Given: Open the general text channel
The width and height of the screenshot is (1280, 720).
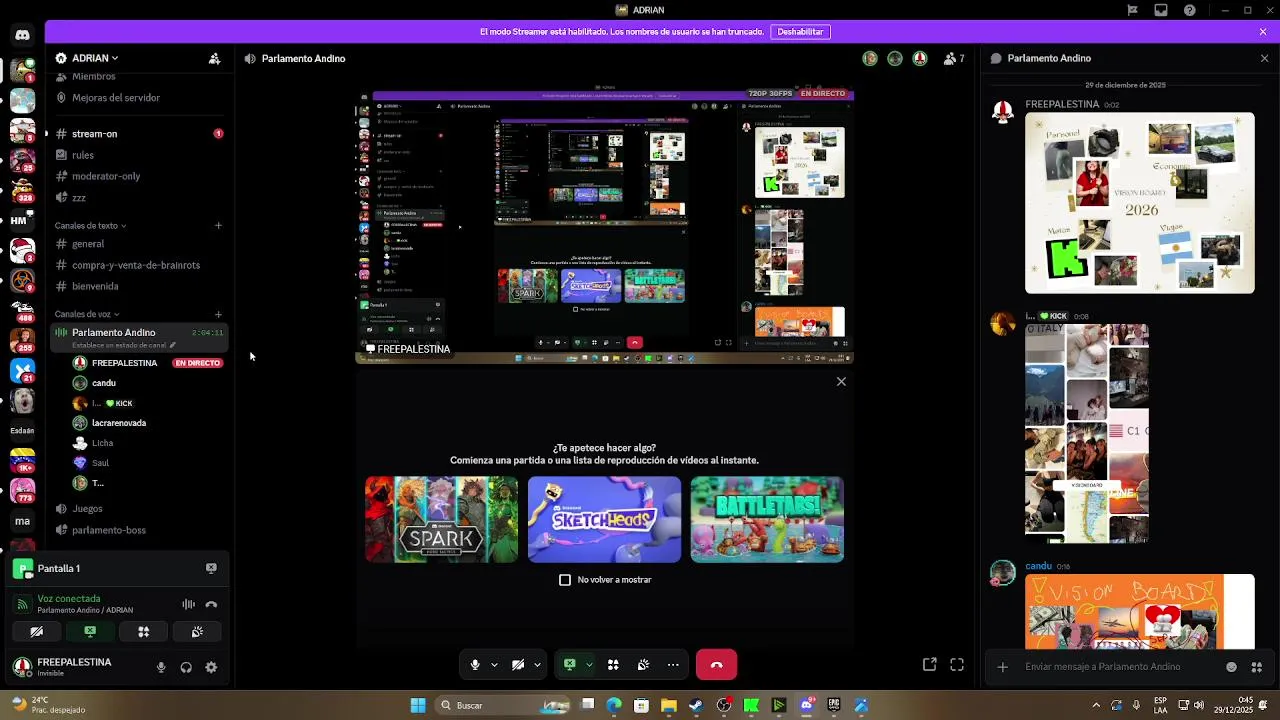Looking at the screenshot, I should [139, 244].
